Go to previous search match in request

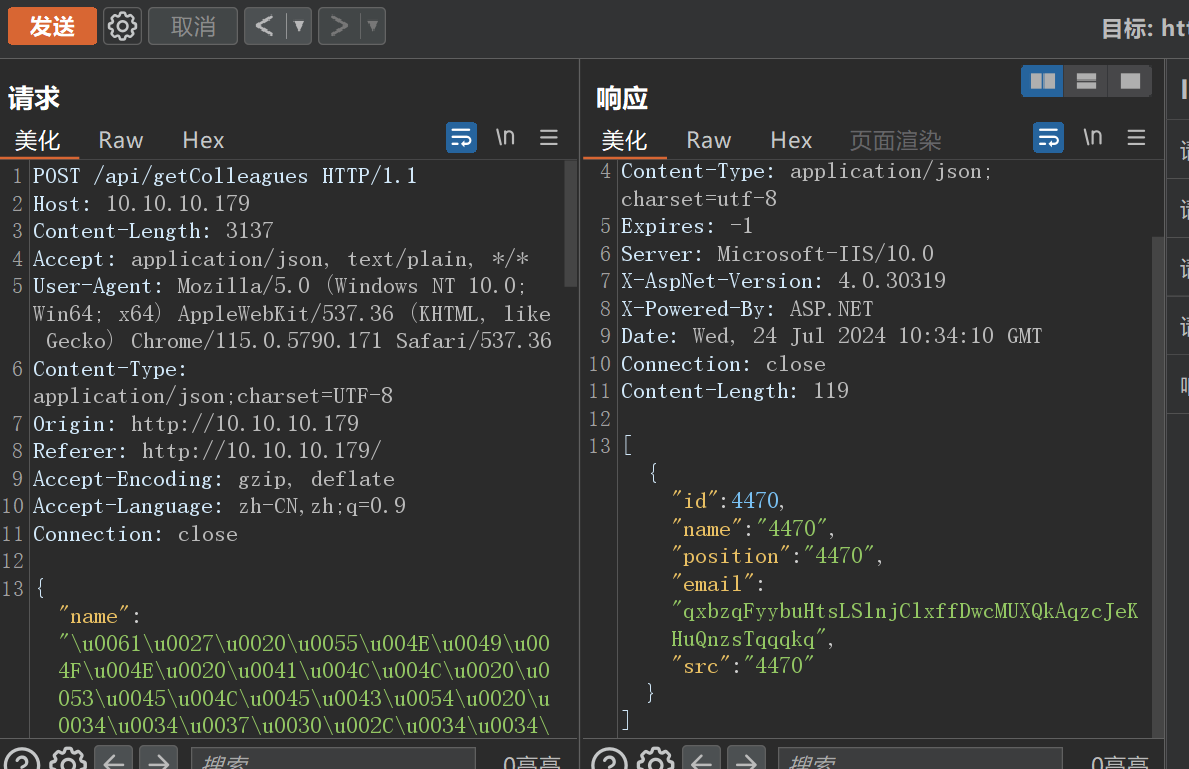(113, 762)
